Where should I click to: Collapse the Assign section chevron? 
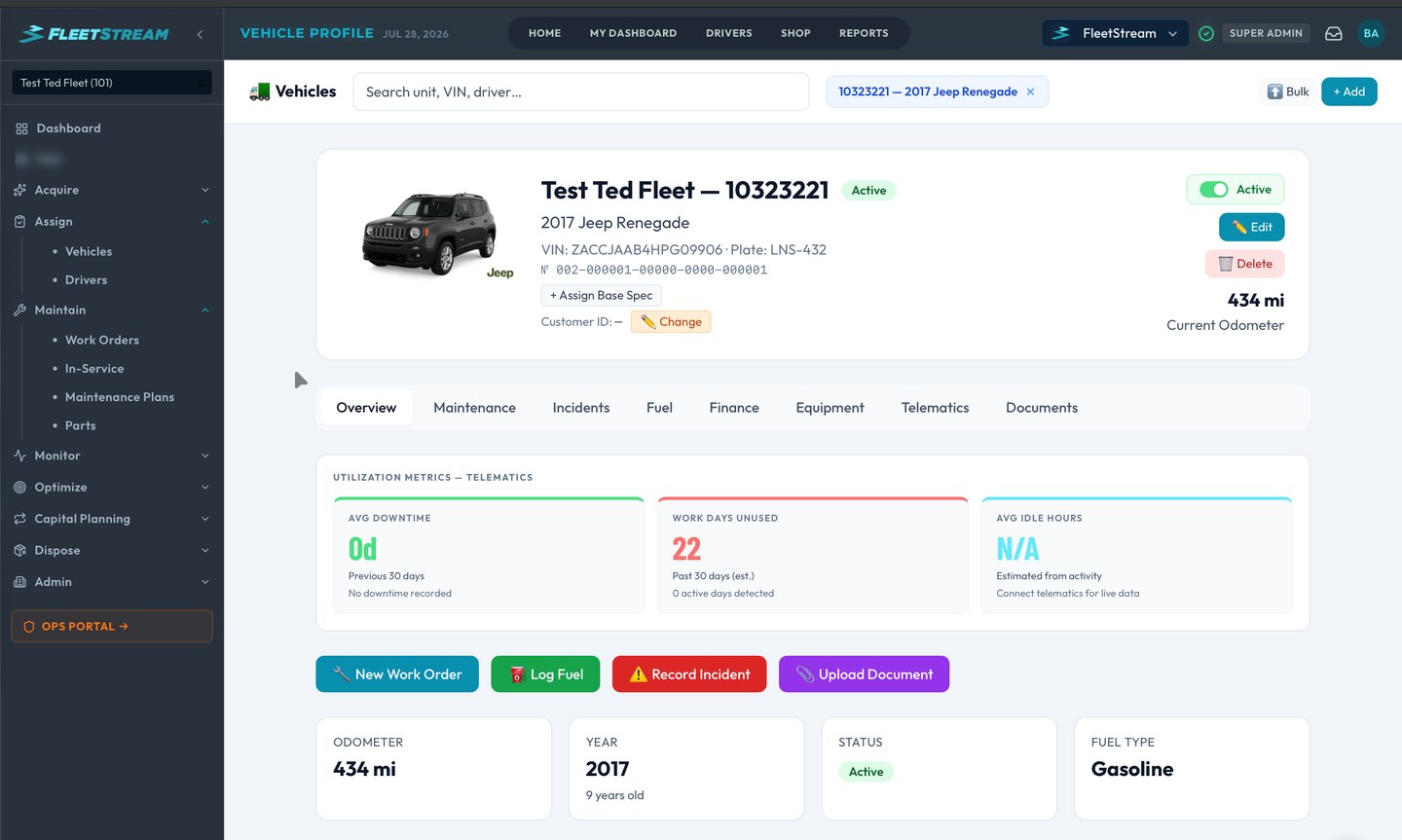pos(204,222)
